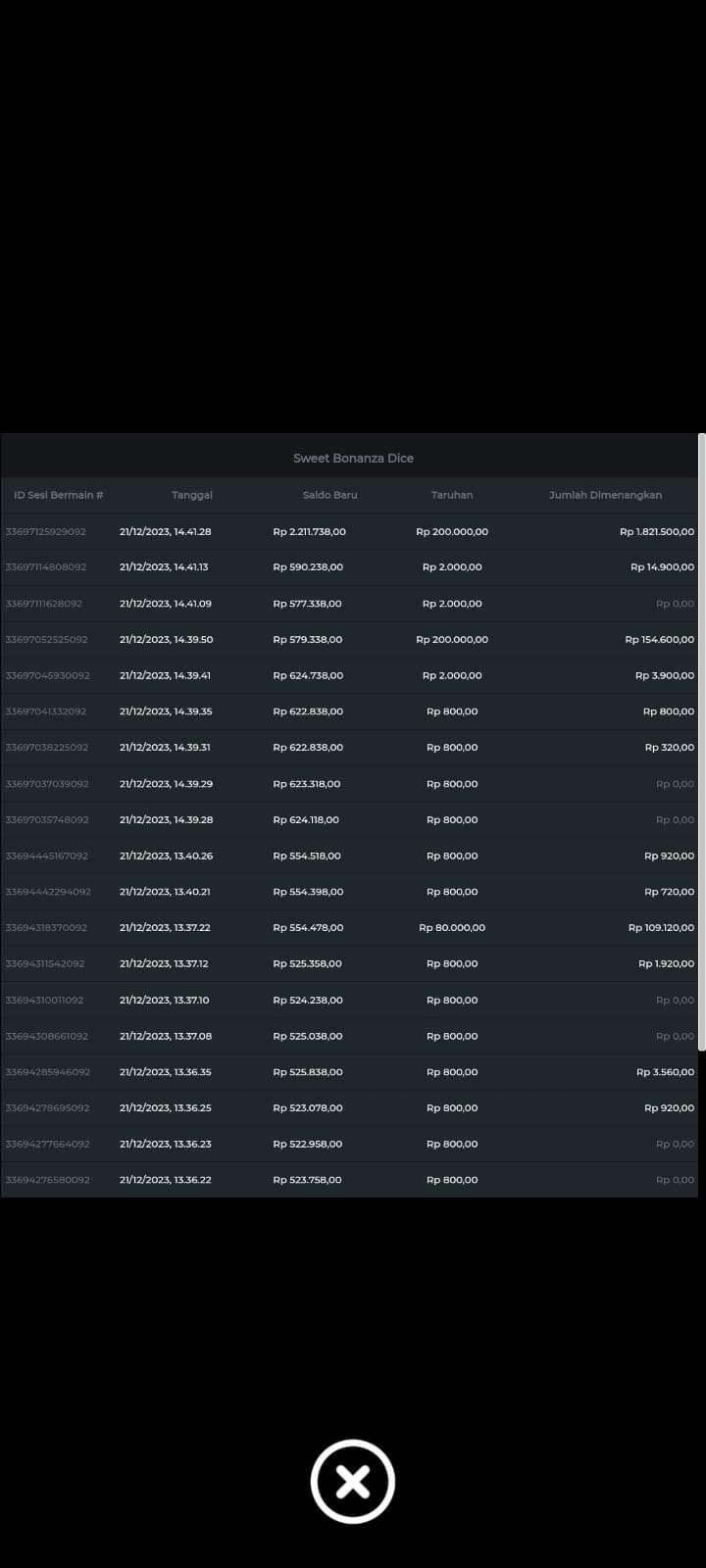This screenshot has height=1568, width=706.
Task: Click the Sweet Bonanza Dice title
Action: pos(353,458)
